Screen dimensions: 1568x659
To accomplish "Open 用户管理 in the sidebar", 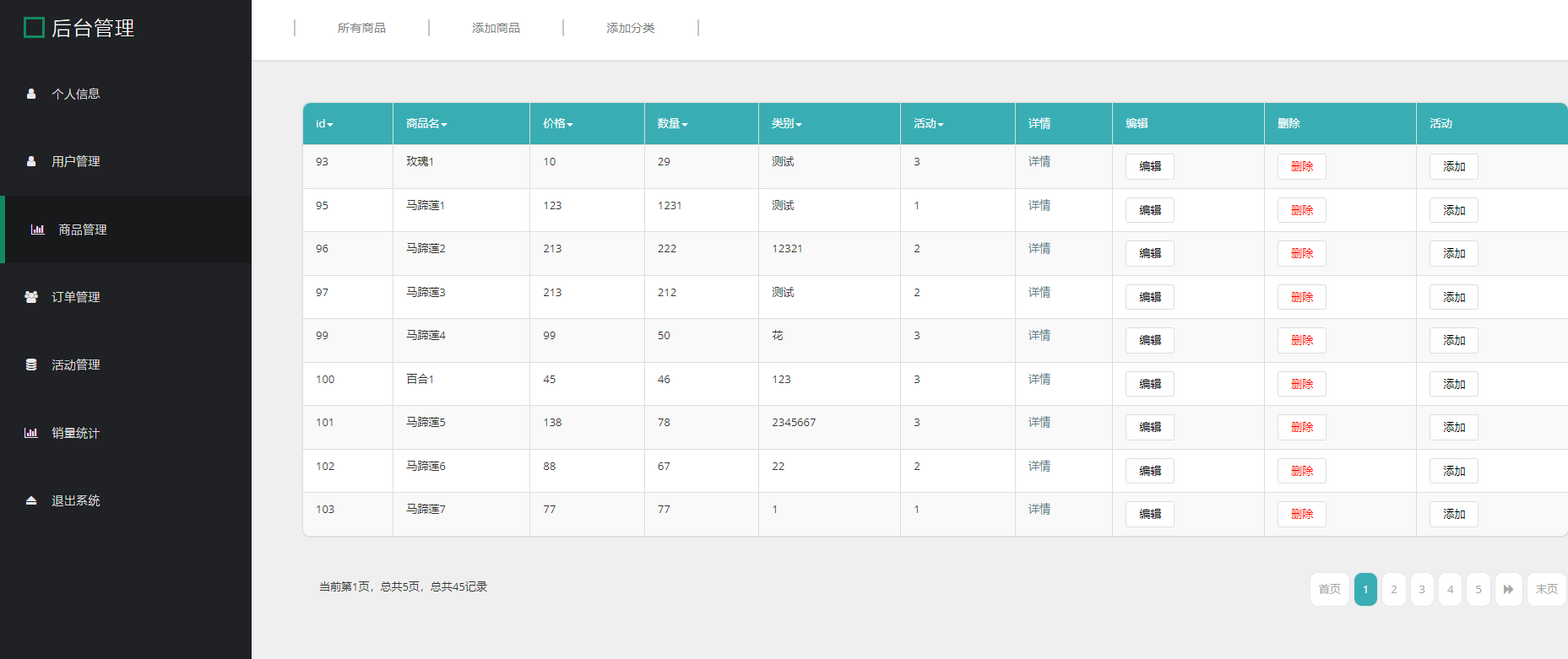I will [75, 161].
